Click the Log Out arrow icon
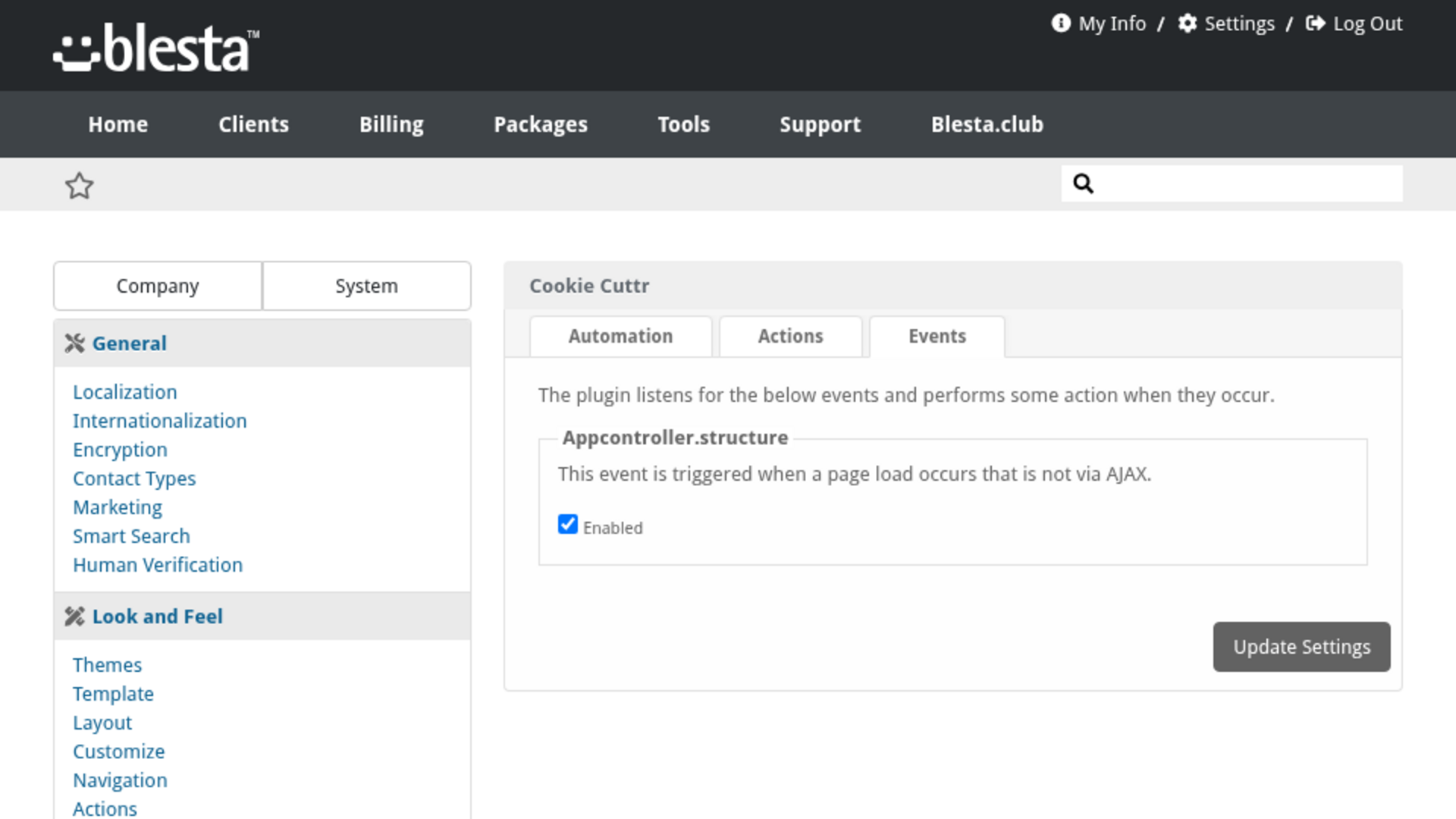The width and height of the screenshot is (1456, 819). [x=1315, y=24]
